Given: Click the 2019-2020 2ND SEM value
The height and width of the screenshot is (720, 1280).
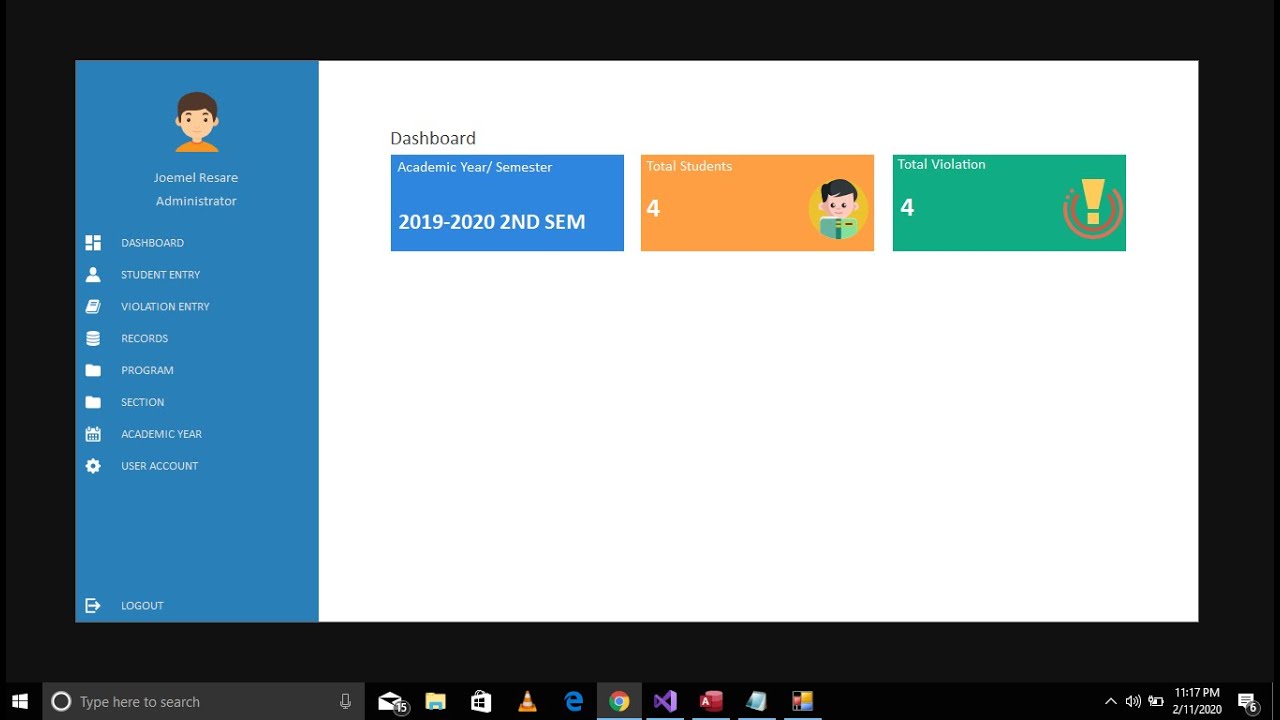Looking at the screenshot, I should point(492,222).
